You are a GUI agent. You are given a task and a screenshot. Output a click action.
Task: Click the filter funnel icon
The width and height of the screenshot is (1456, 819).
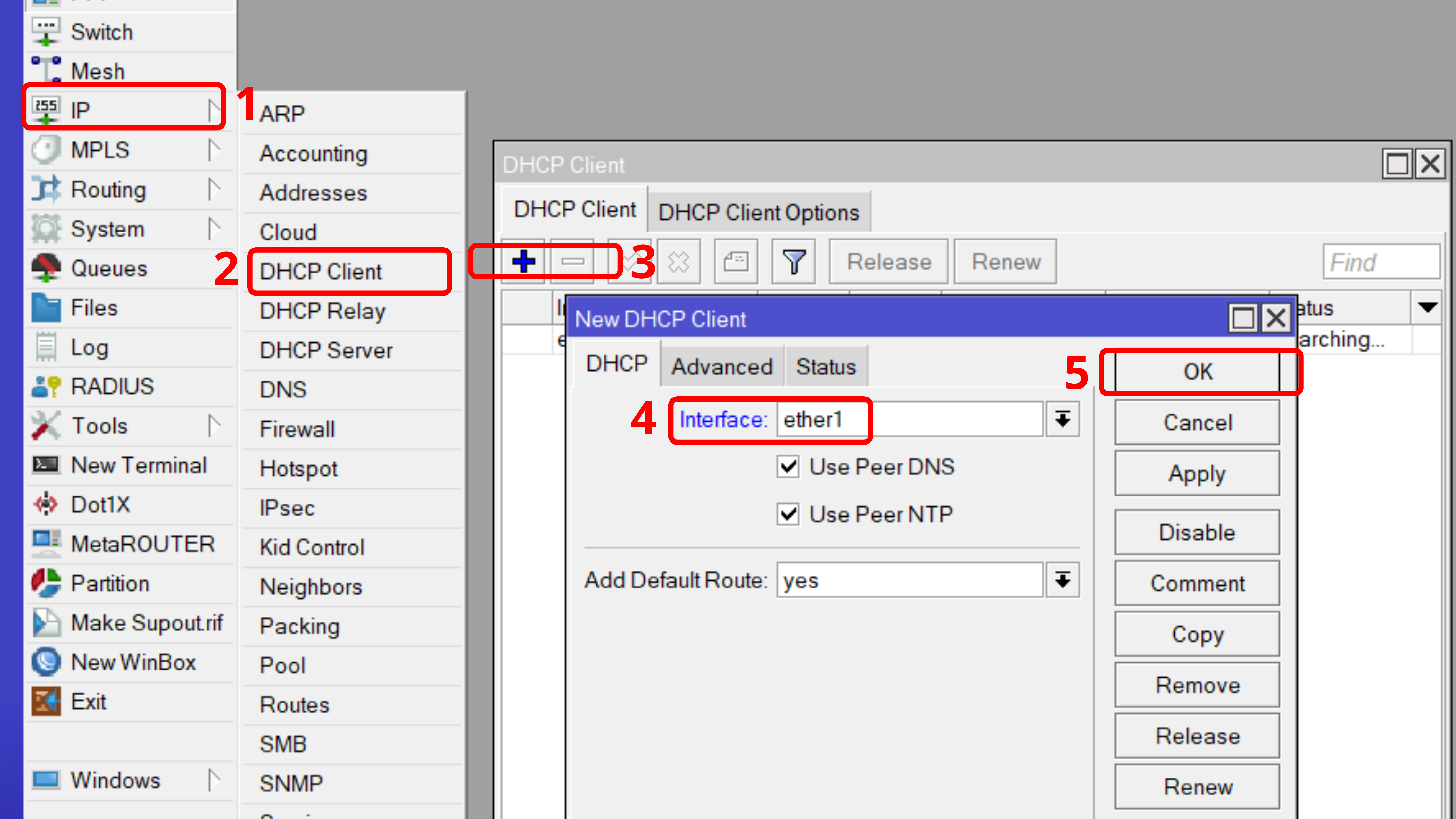pos(793,262)
